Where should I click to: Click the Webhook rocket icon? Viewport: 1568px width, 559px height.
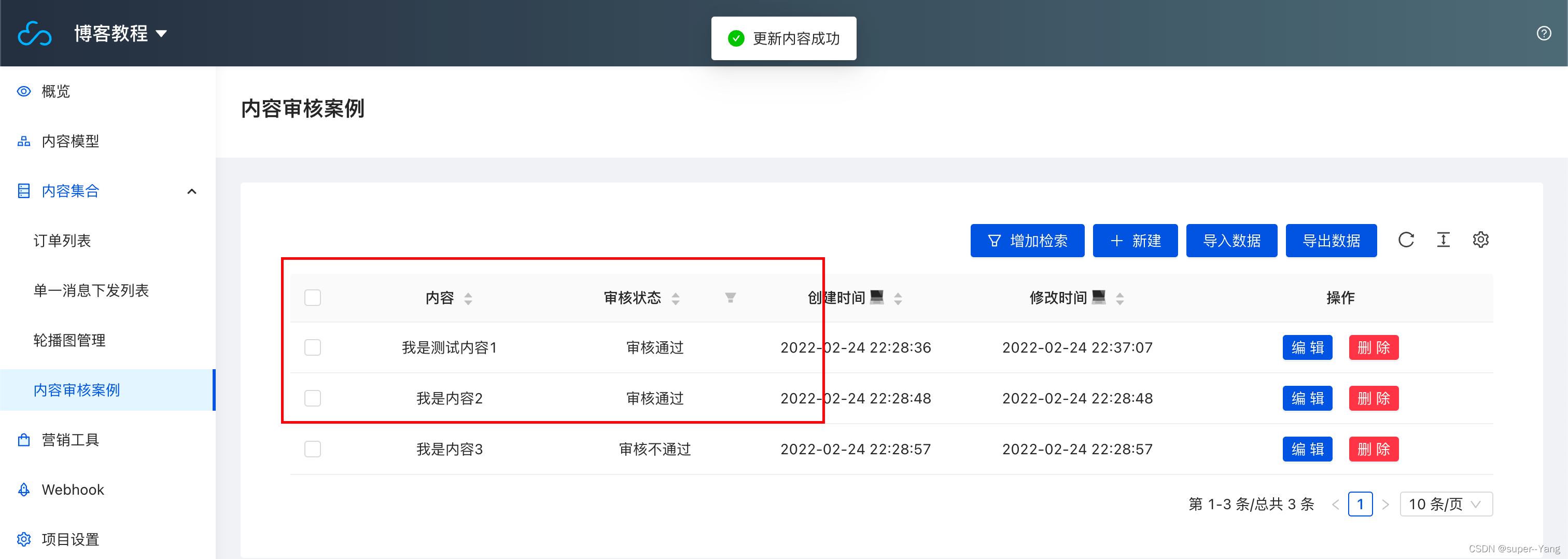(24, 490)
